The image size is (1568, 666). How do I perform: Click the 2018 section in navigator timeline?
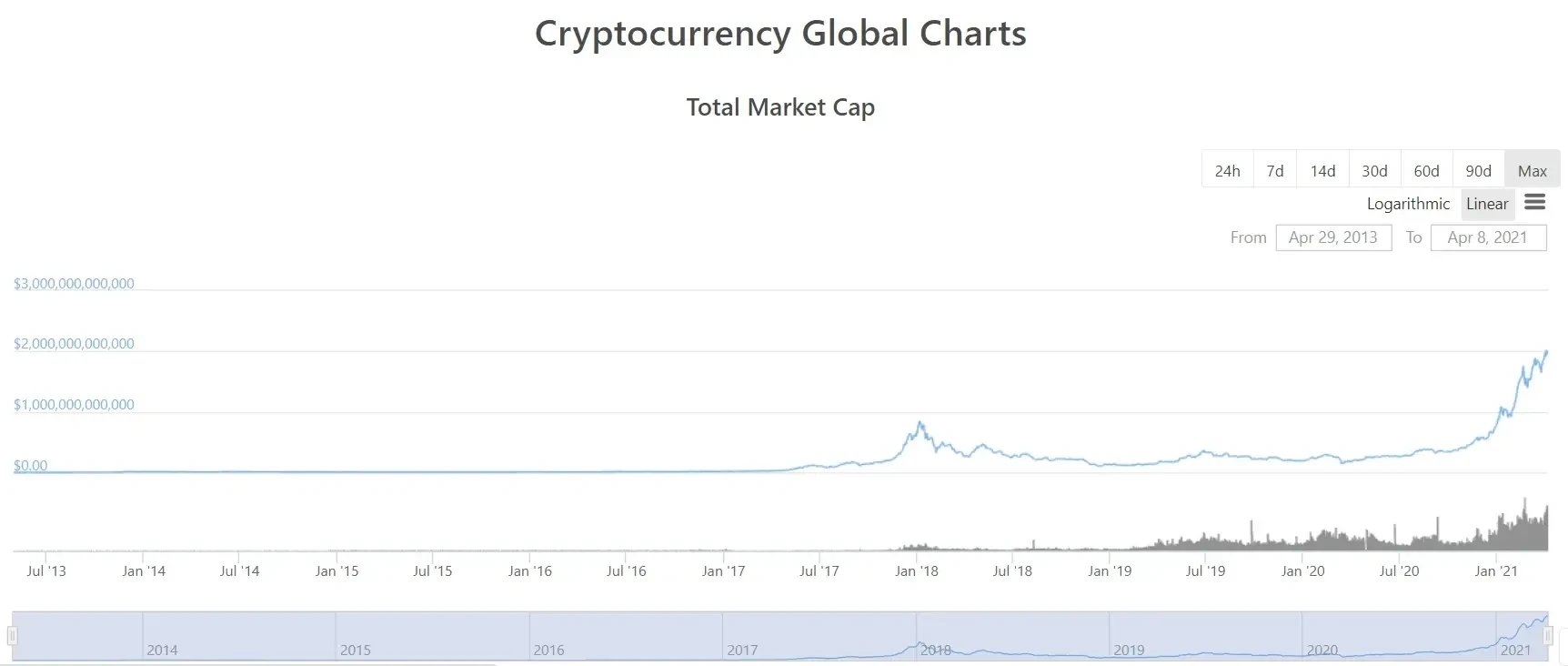coord(1012,636)
